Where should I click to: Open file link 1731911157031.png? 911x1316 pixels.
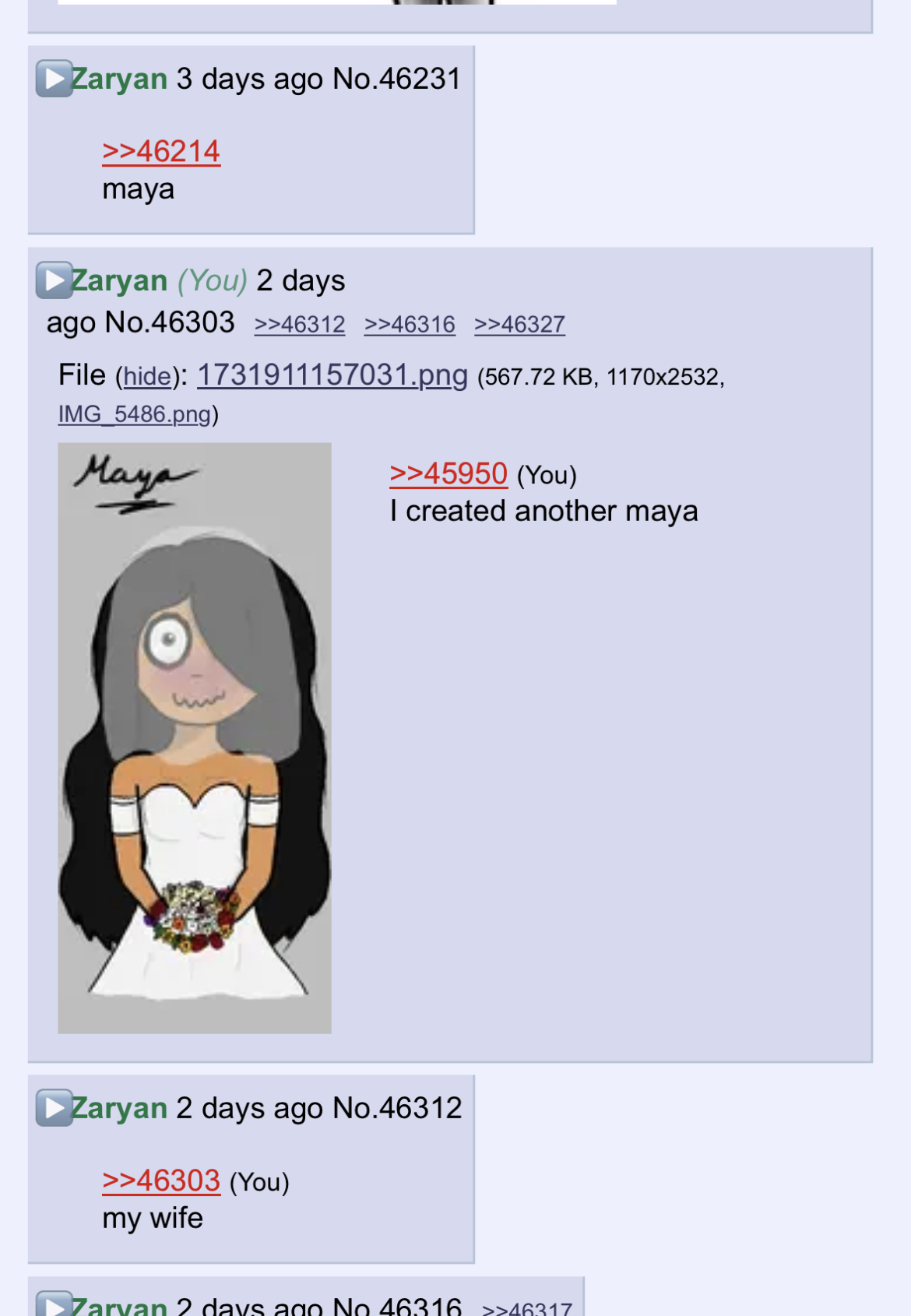(x=332, y=375)
